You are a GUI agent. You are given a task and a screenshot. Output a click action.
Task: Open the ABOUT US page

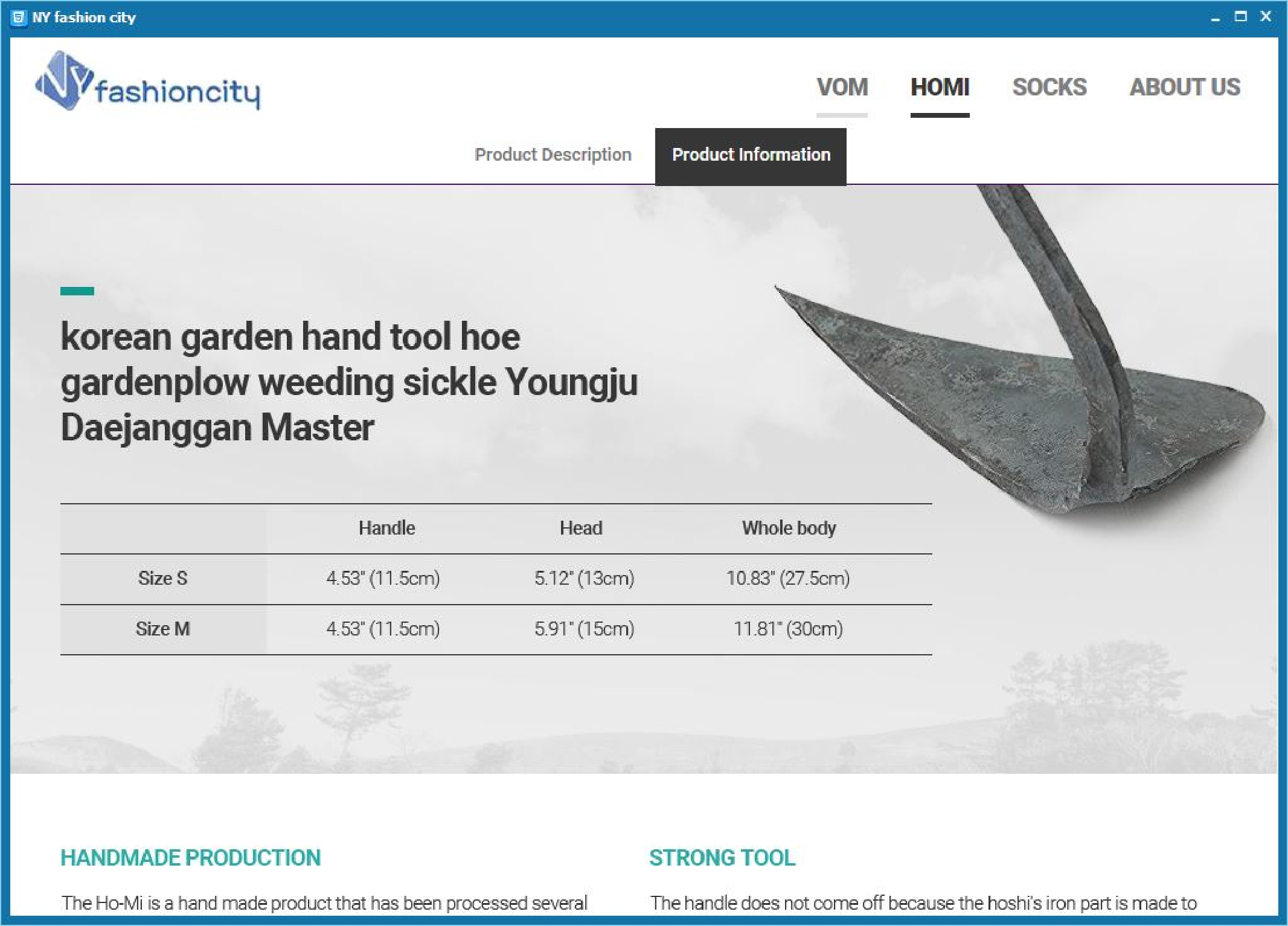click(x=1184, y=88)
